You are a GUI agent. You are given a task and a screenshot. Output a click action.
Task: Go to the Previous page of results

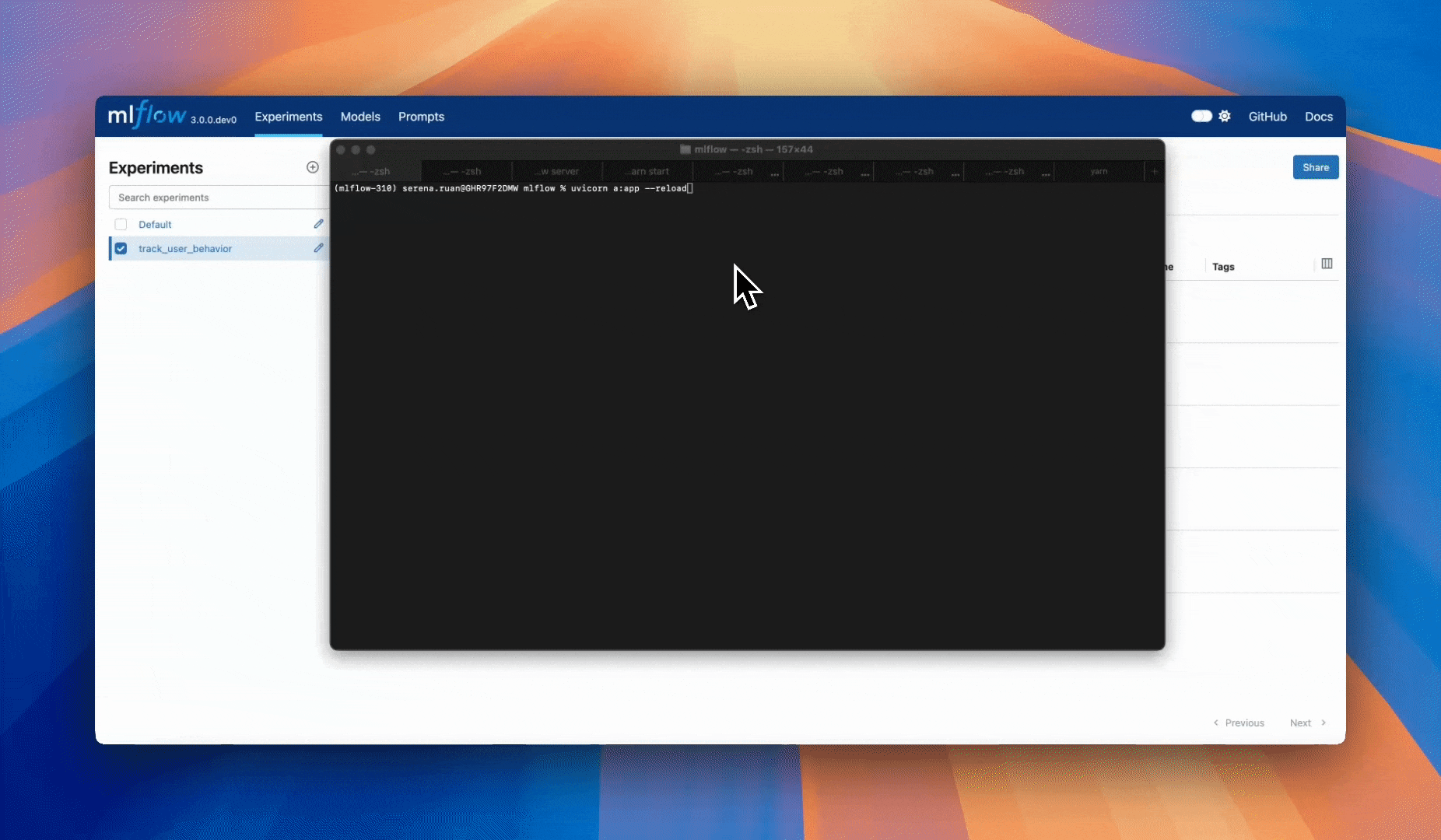(x=1239, y=723)
